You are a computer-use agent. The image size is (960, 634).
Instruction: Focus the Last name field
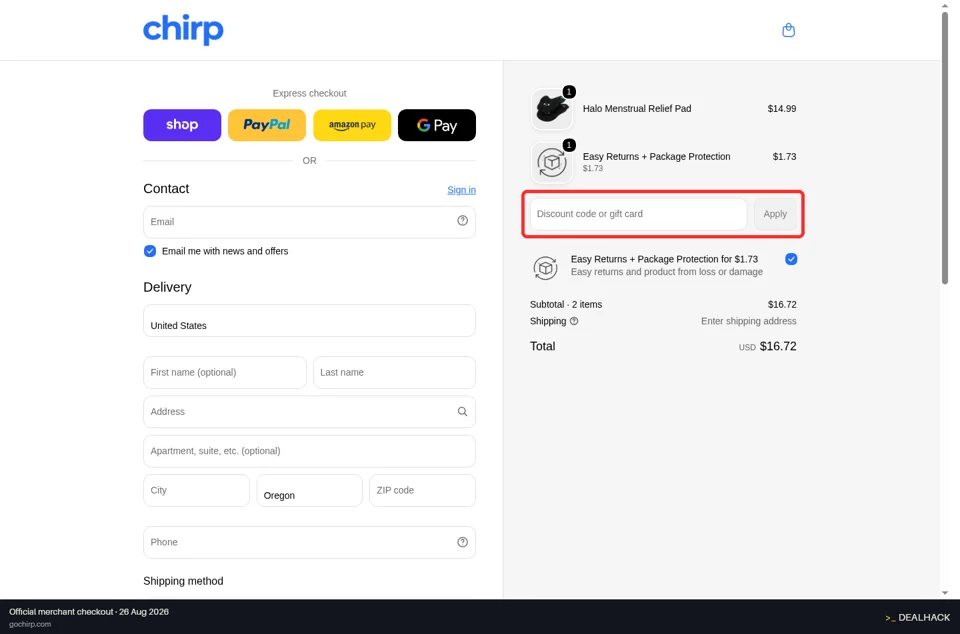[394, 372]
